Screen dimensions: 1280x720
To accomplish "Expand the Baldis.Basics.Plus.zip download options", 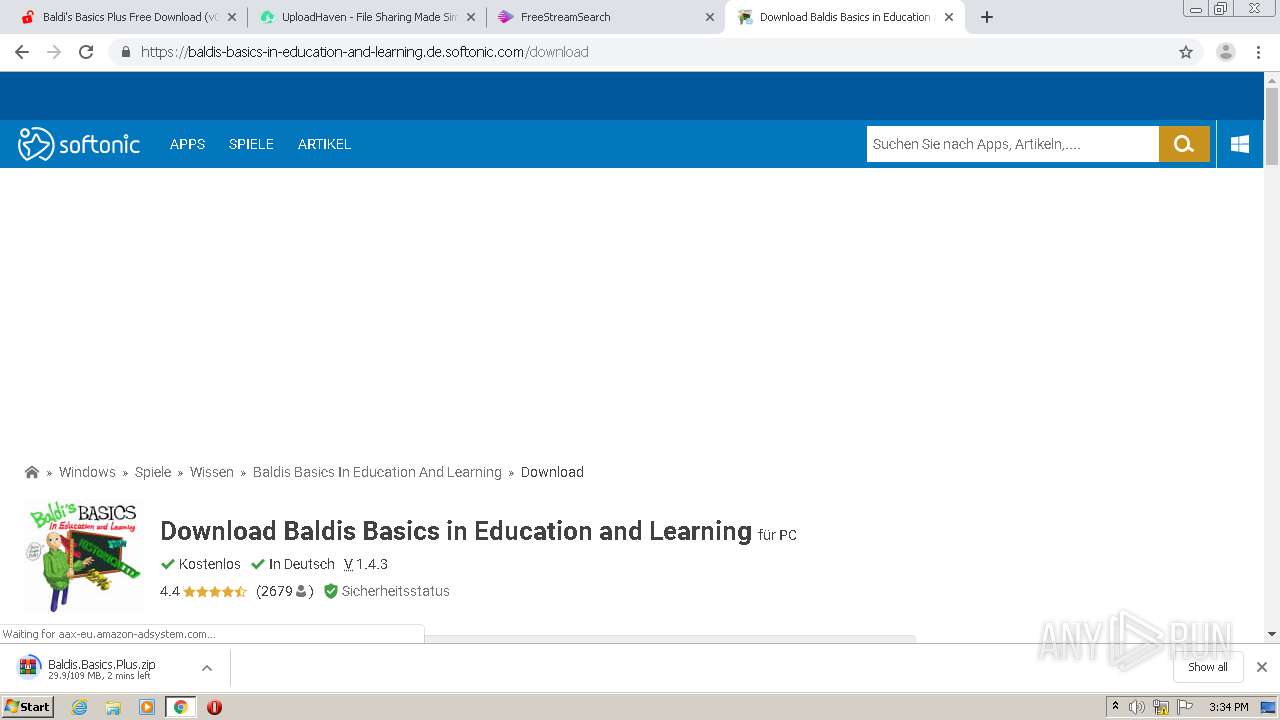I will click(207, 667).
